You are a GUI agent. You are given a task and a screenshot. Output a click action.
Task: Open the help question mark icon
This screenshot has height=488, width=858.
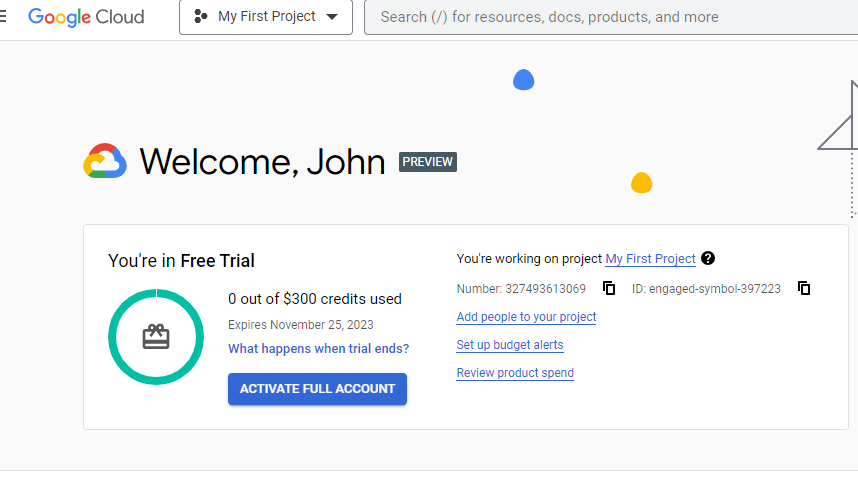[708, 258]
